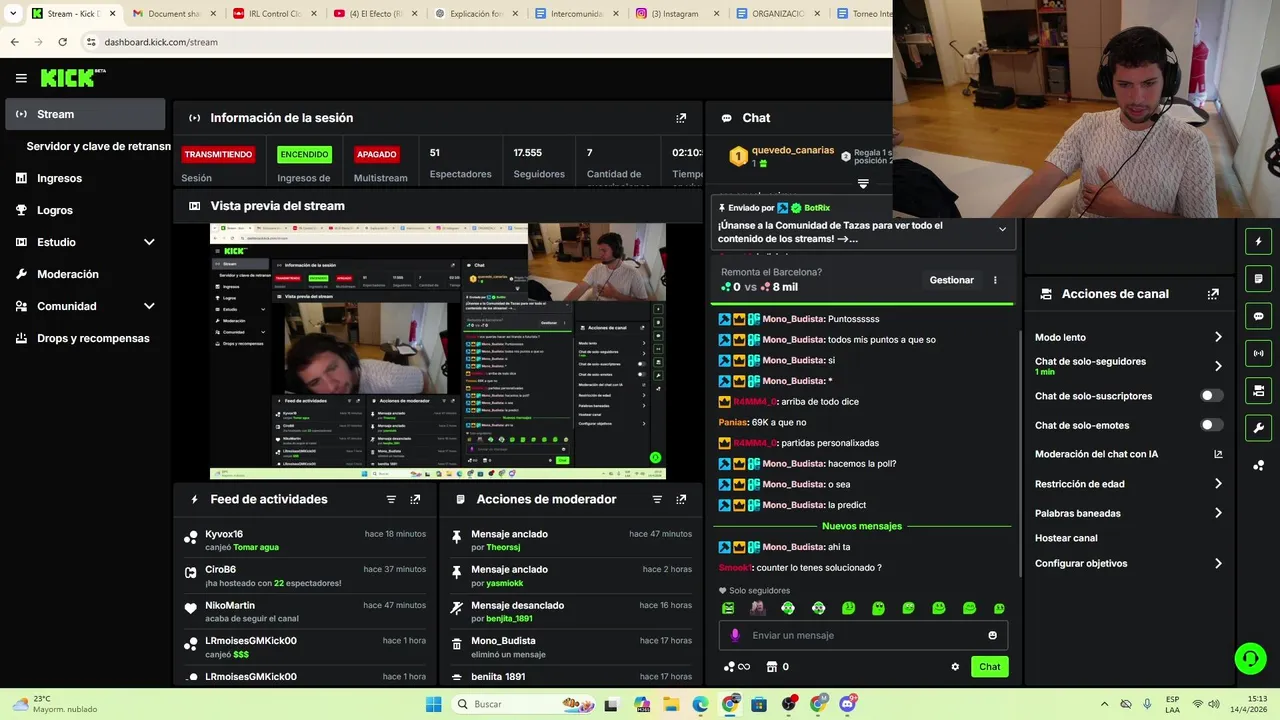Image resolution: width=1280 pixels, height=720 pixels.
Task: Open the green headset support bubble
Action: point(1250,658)
